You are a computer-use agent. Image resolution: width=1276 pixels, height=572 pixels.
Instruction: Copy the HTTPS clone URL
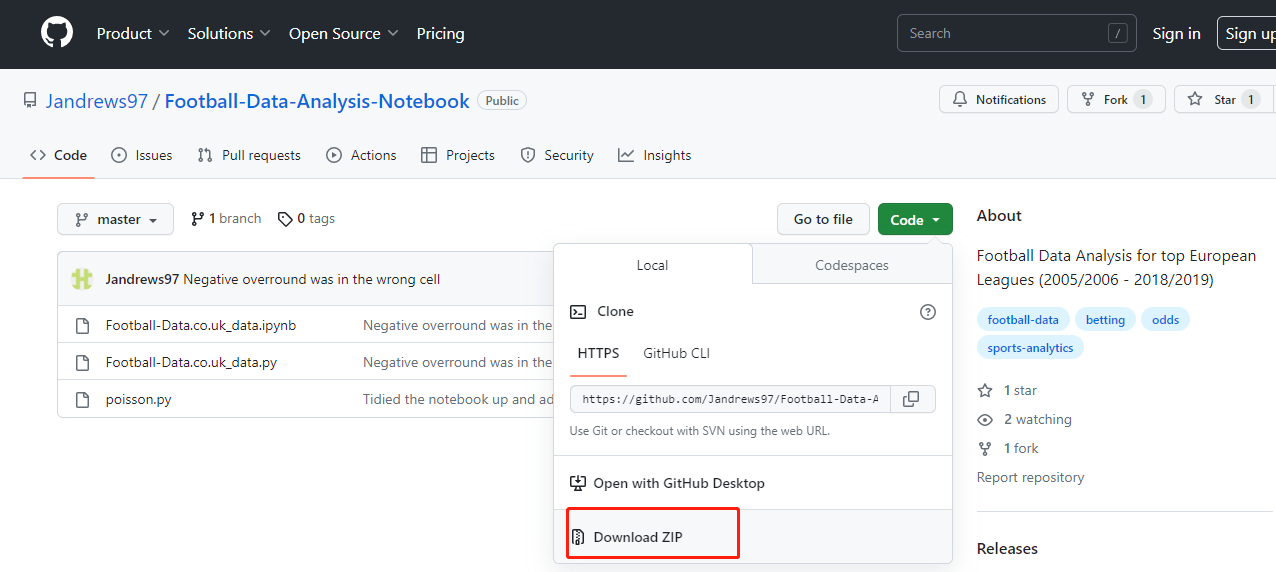click(x=911, y=399)
